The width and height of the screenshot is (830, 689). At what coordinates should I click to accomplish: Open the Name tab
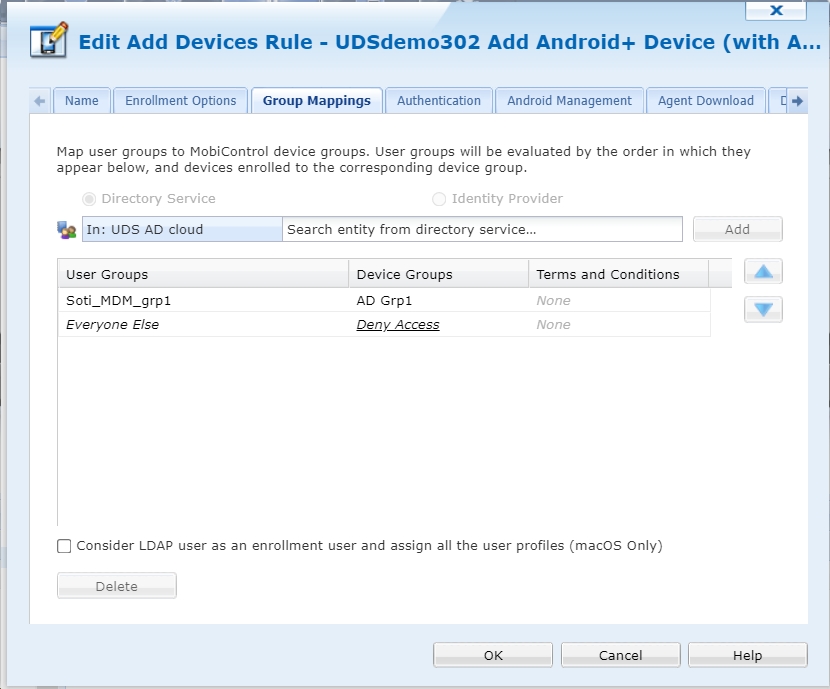[x=82, y=101]
